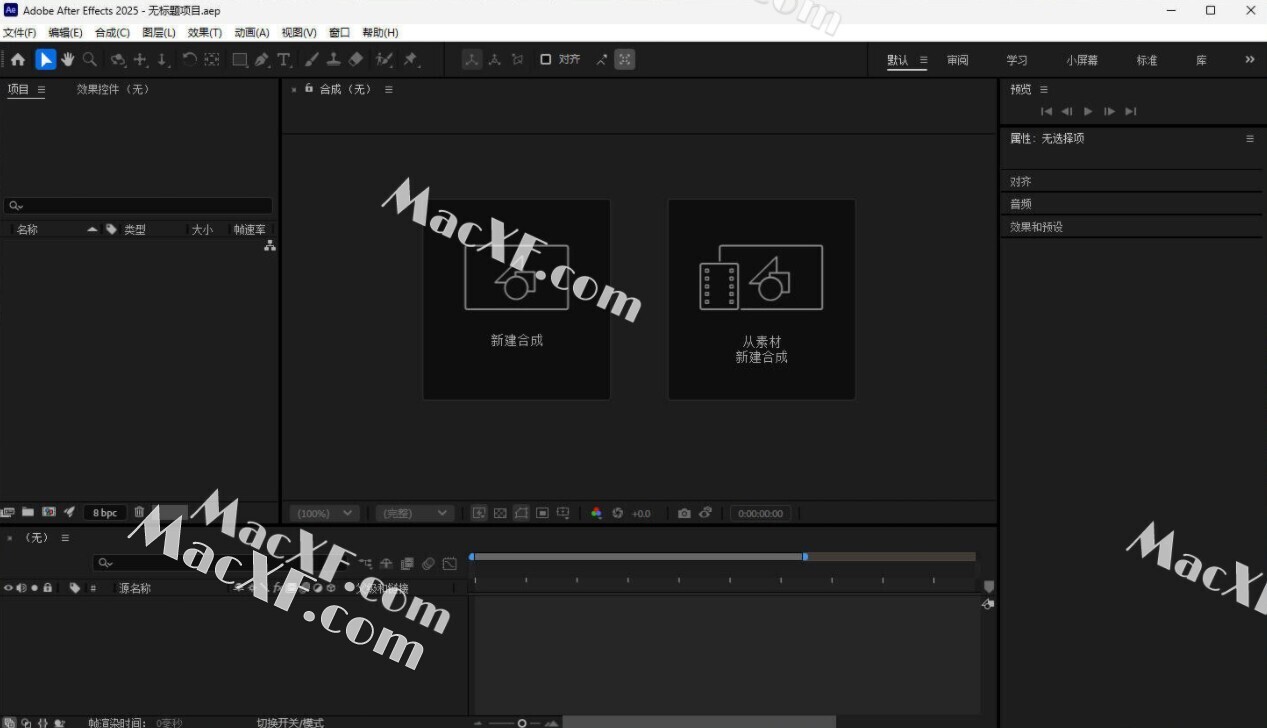Viewport: 1267px width, 728px height.
Task: Select the Brush tool
Action: pos(312,60)
